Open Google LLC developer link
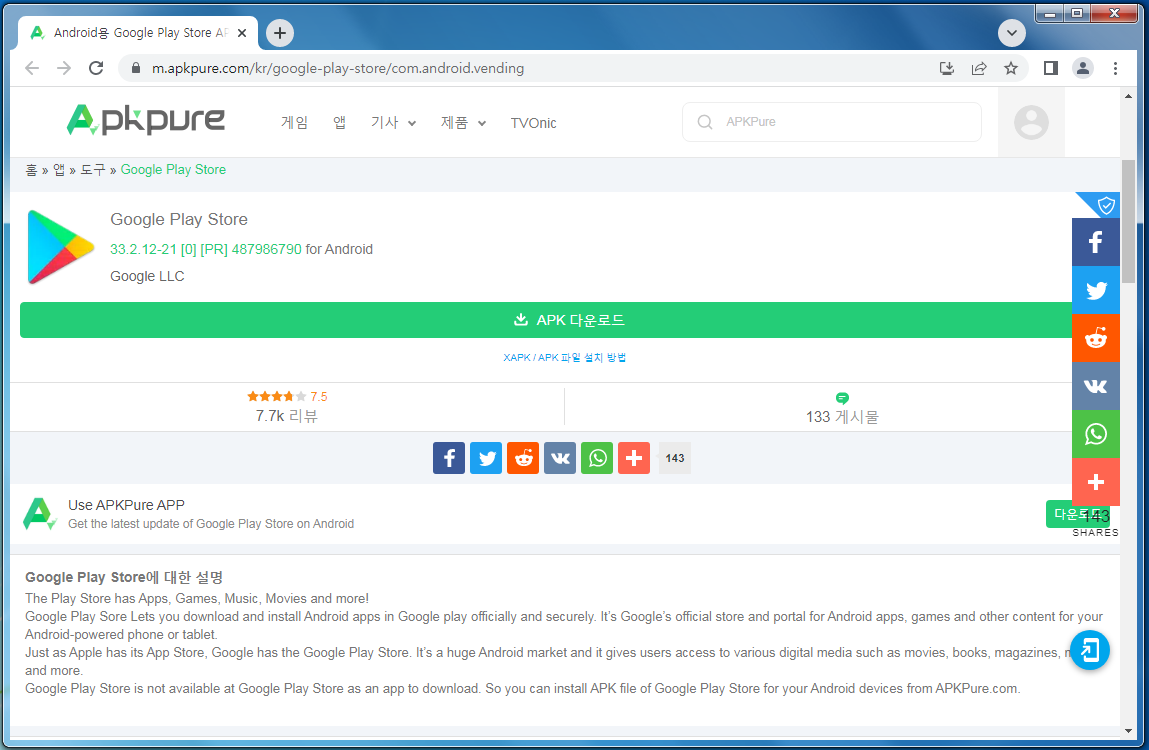This screenshot has width=1149, height=750. (147, 276)
